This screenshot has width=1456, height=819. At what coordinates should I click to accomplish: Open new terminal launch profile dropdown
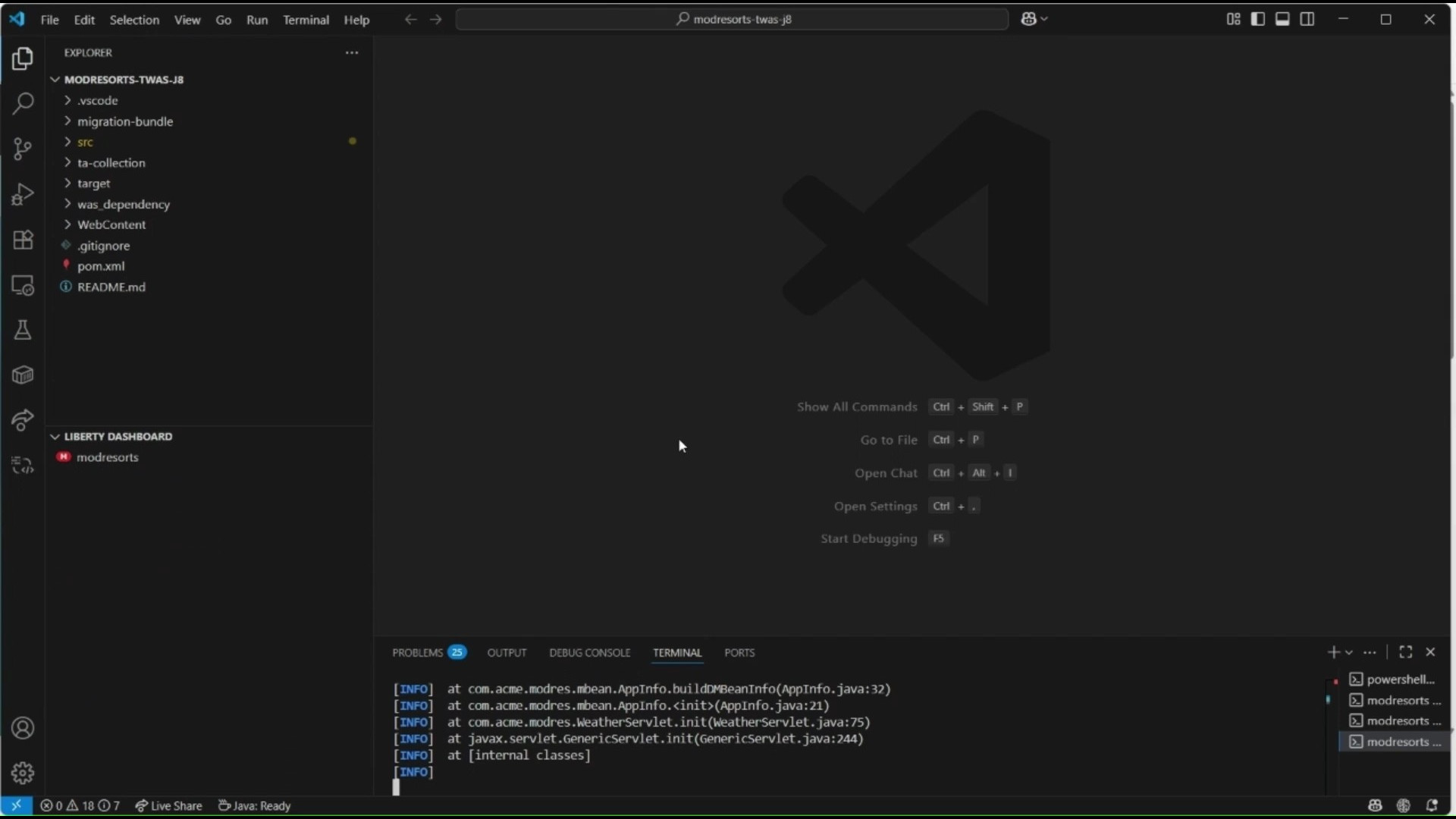1349,653
